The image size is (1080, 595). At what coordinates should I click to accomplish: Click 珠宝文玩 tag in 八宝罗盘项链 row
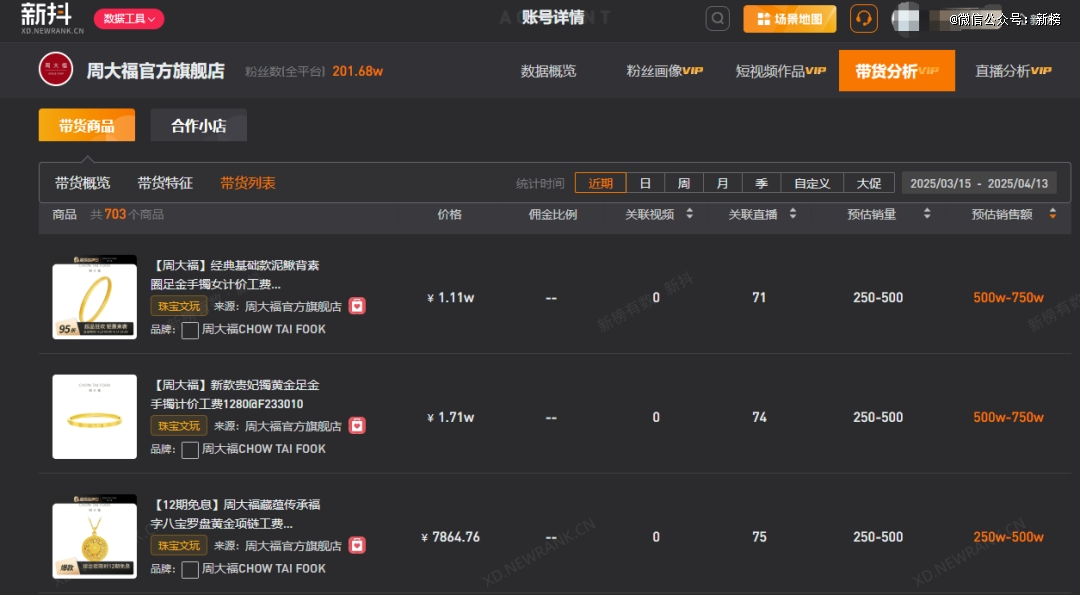click(179, 545)
